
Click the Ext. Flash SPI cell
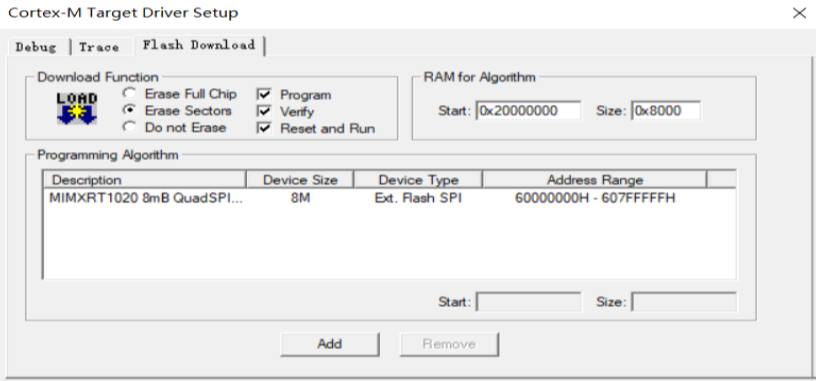click(x=419, y=198)
